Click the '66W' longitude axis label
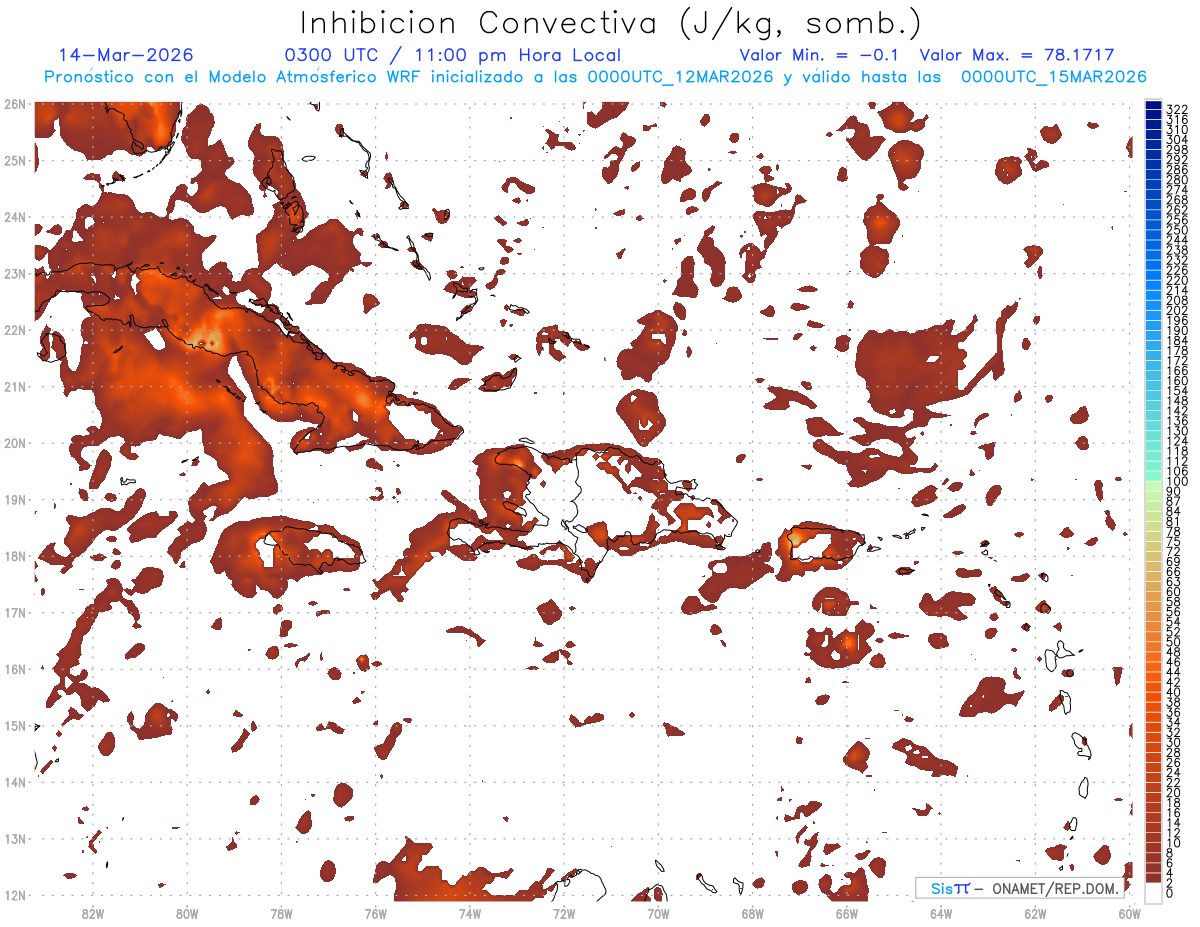Viewport: 1200px width, 927px height. pos(846,913)
